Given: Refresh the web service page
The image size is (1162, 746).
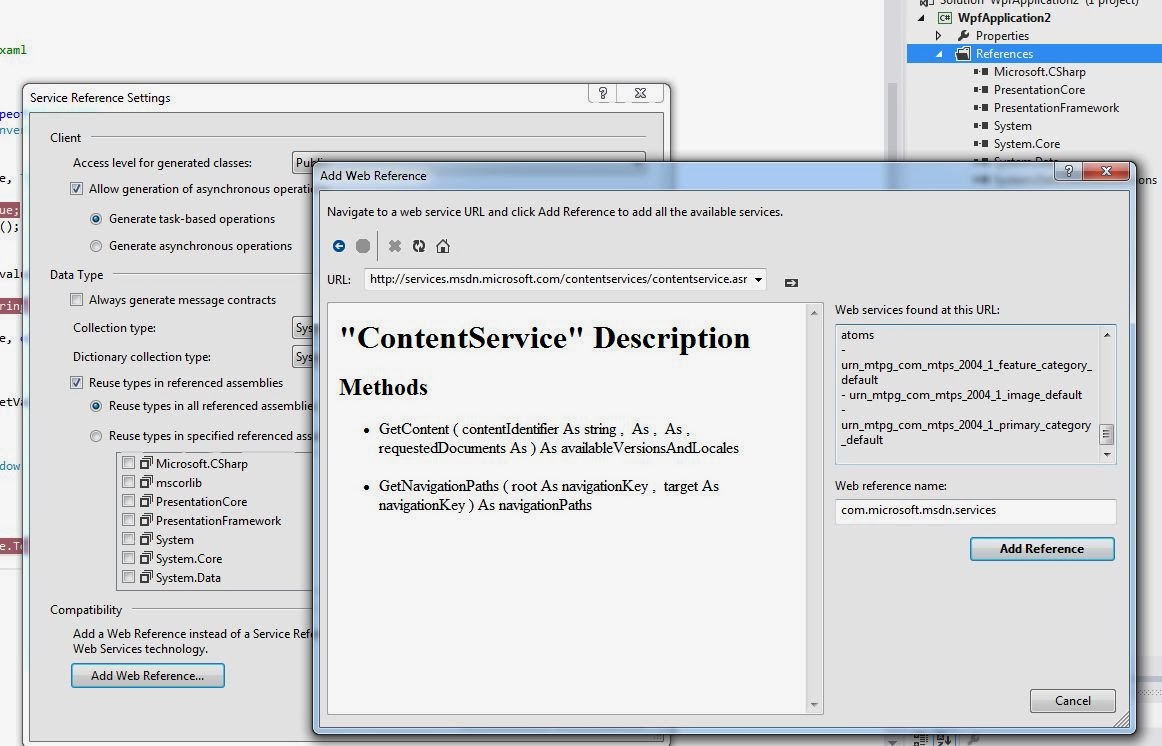Looking at the screenshot, I should (419, 246).
